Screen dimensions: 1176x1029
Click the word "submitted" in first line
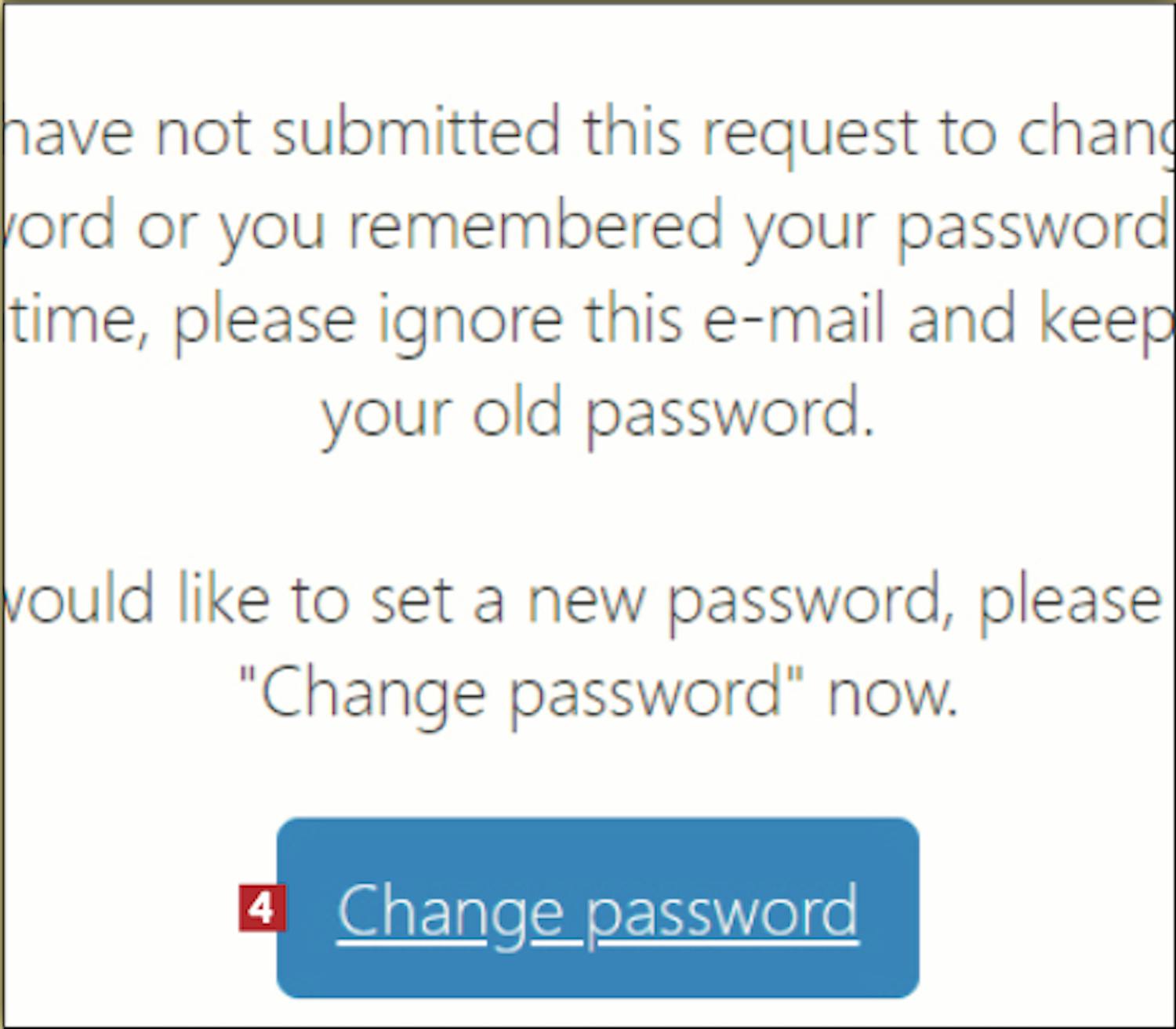pos(416,132)
